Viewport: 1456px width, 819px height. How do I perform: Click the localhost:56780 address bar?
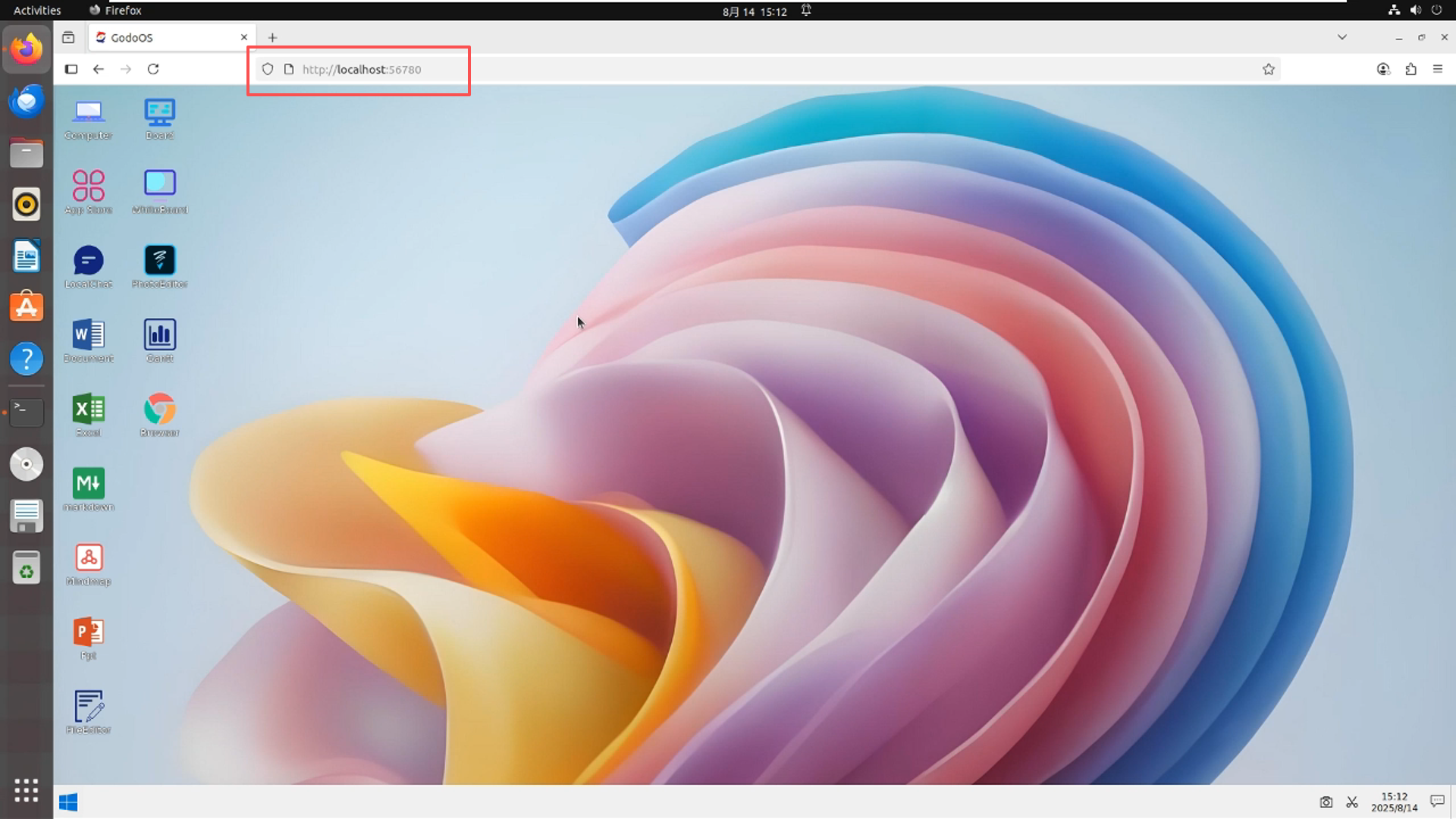click(767, 69)
